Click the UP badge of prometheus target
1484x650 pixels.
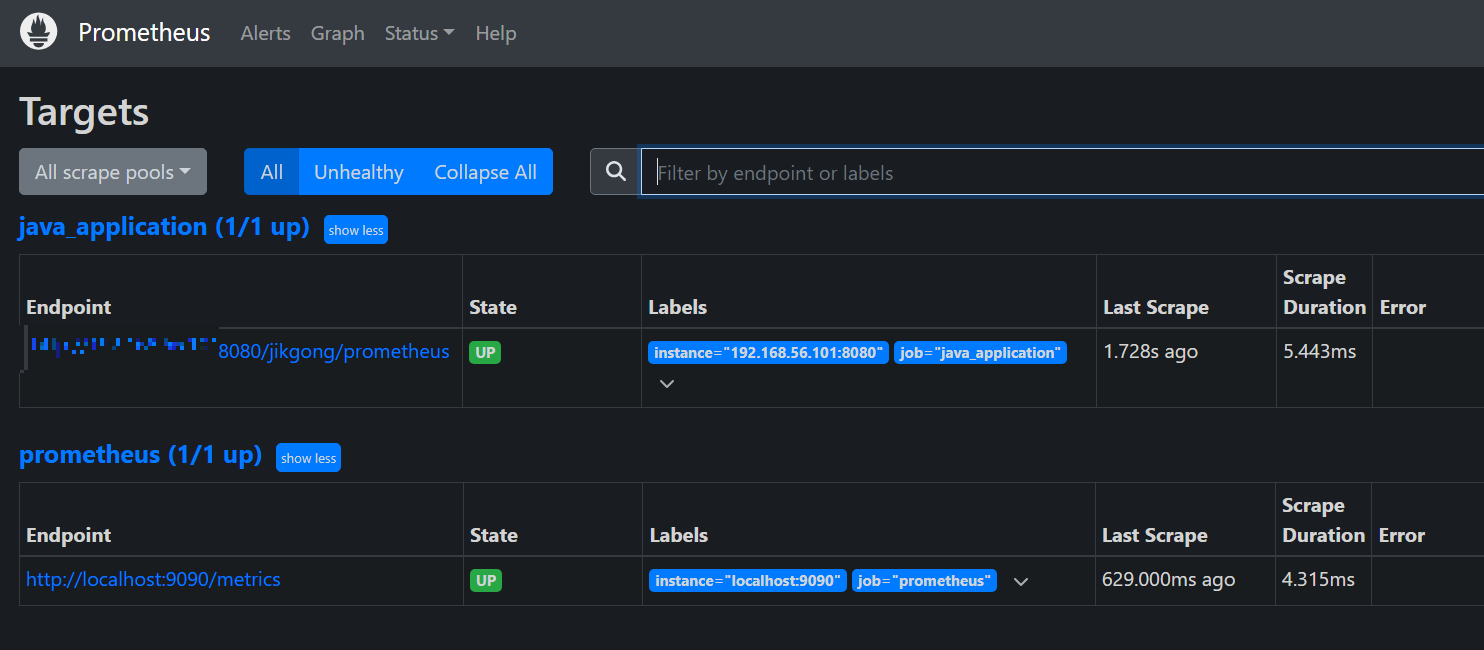(486, 580)
